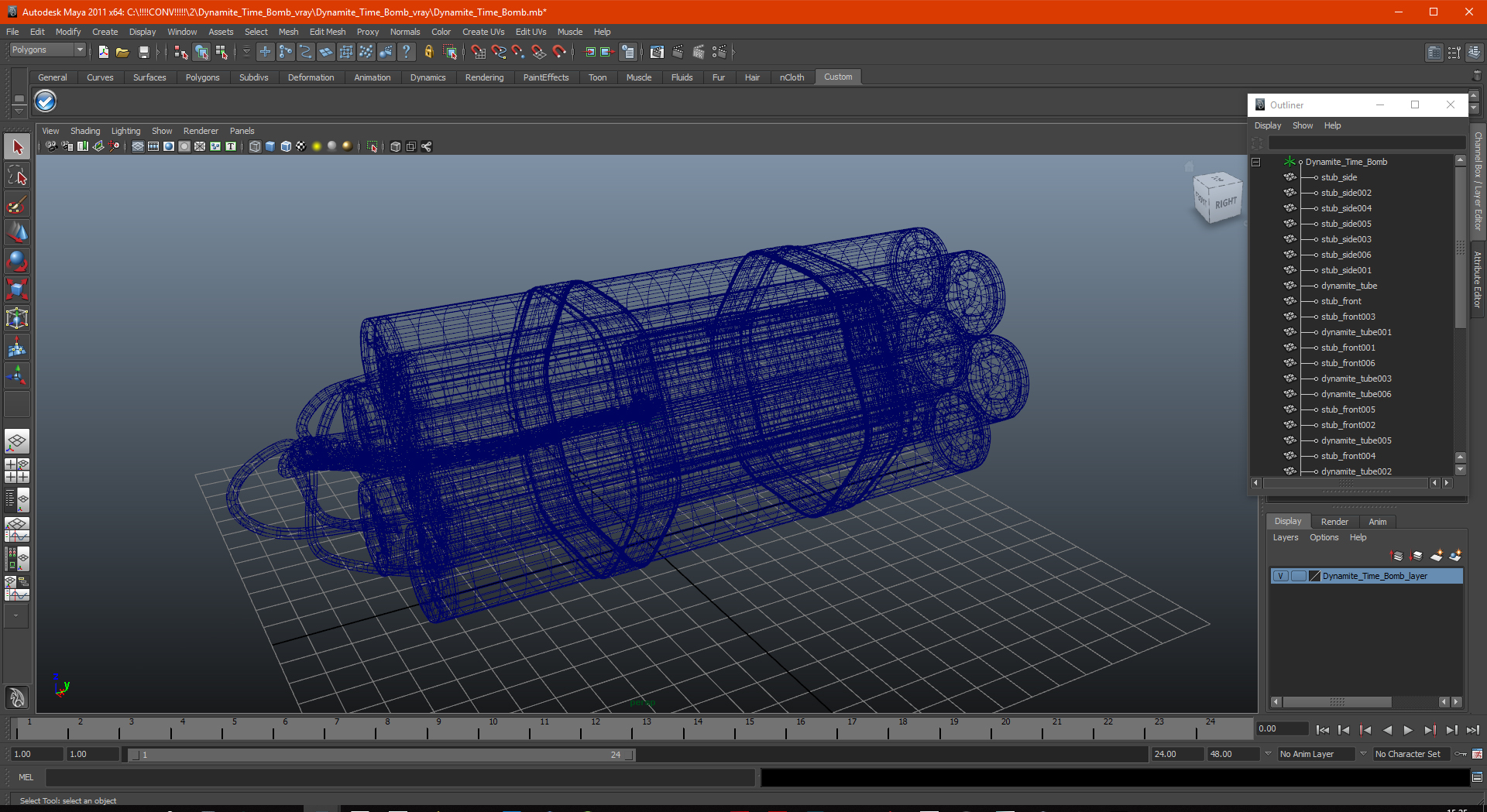Click current time field showing 0.00

1281,728
